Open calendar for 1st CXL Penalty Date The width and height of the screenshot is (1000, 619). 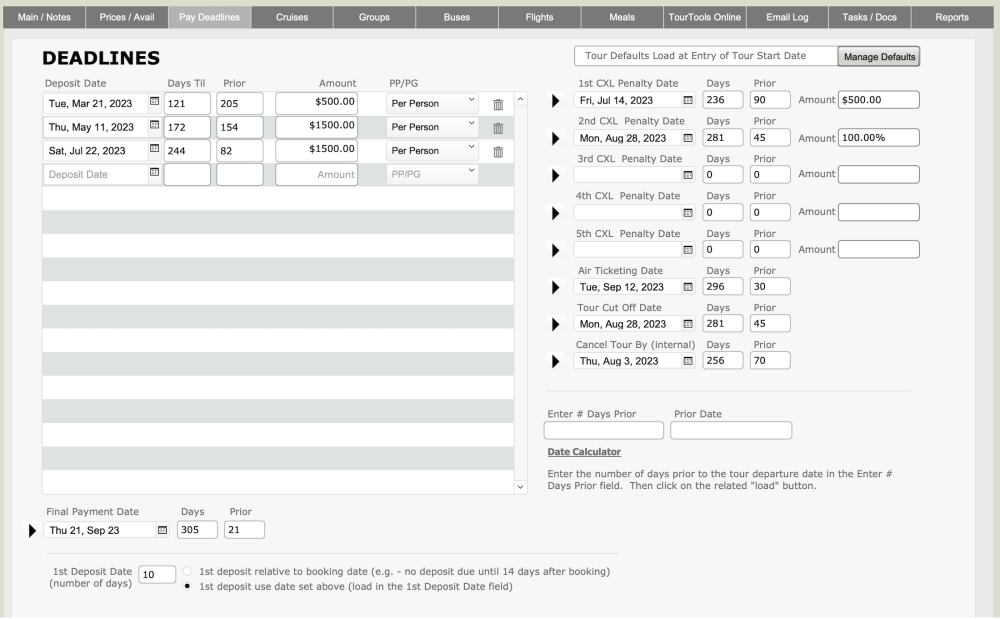tap(688, 100)
